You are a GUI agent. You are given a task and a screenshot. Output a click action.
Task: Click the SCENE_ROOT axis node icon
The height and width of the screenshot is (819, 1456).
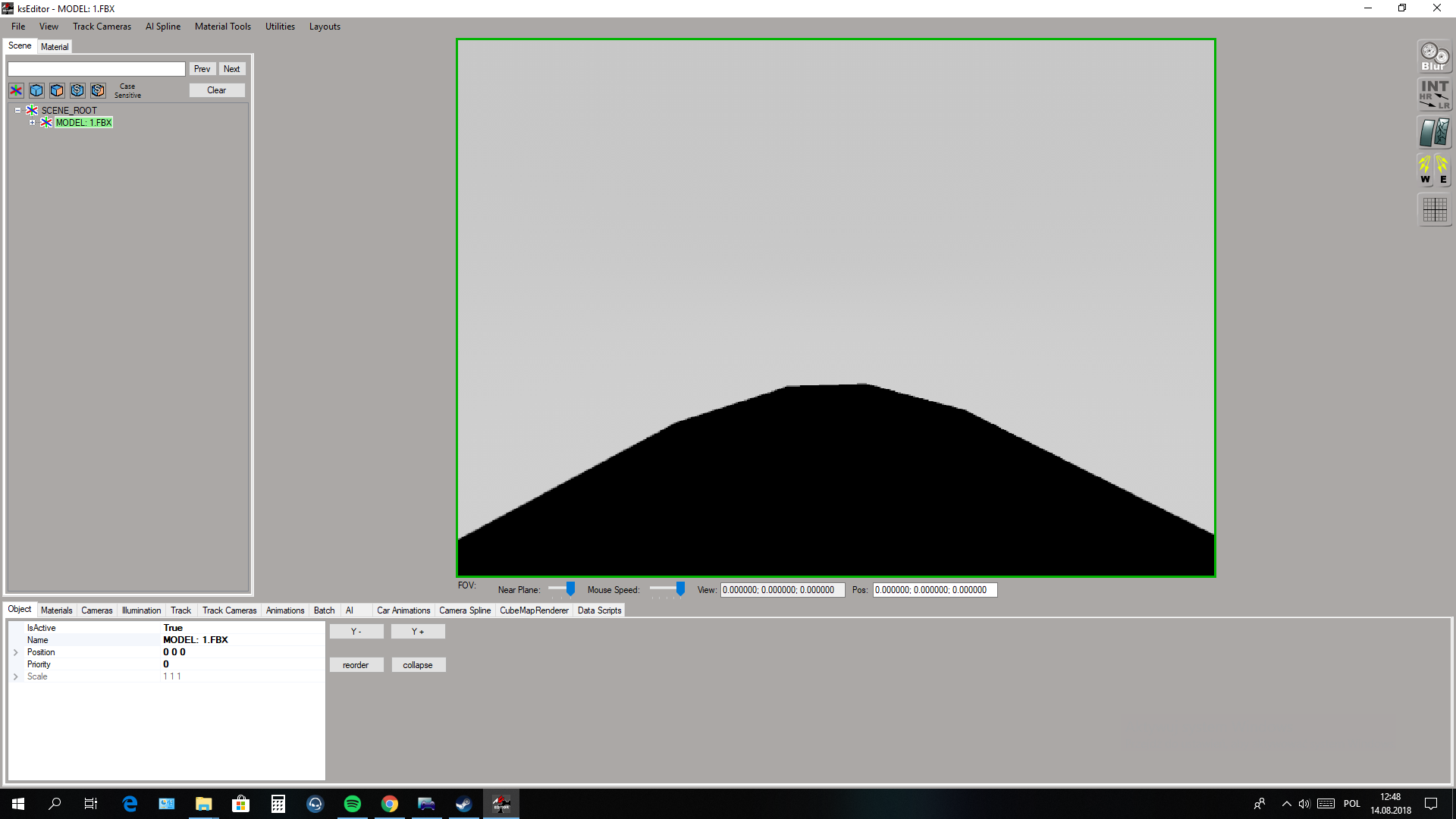[32, 111]
